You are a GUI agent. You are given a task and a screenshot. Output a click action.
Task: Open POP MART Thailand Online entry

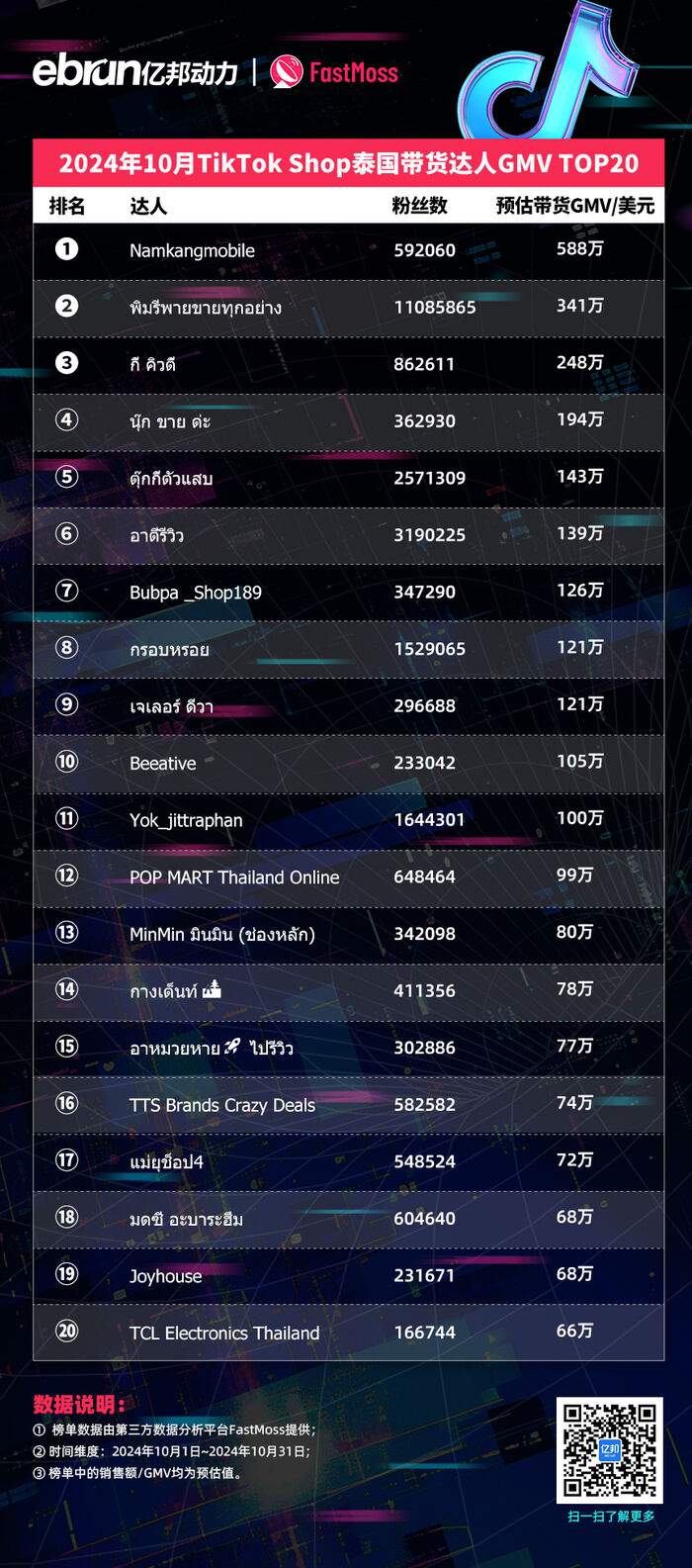pyautogui.click(x=234, y=877)
